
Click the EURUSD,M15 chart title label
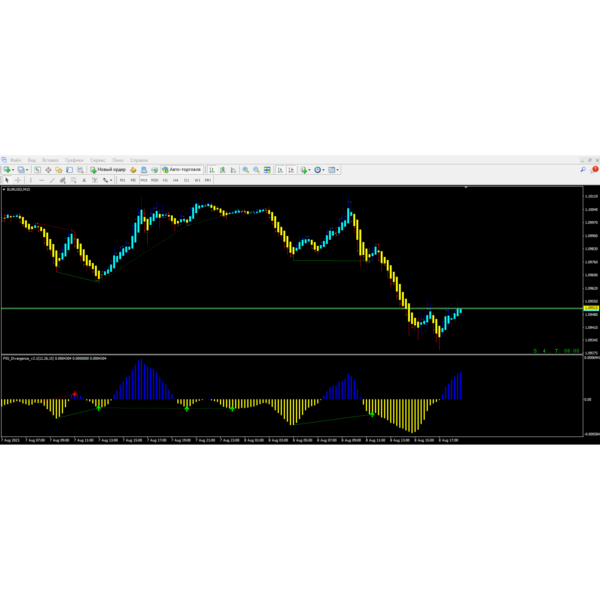(x=18, y=189)
